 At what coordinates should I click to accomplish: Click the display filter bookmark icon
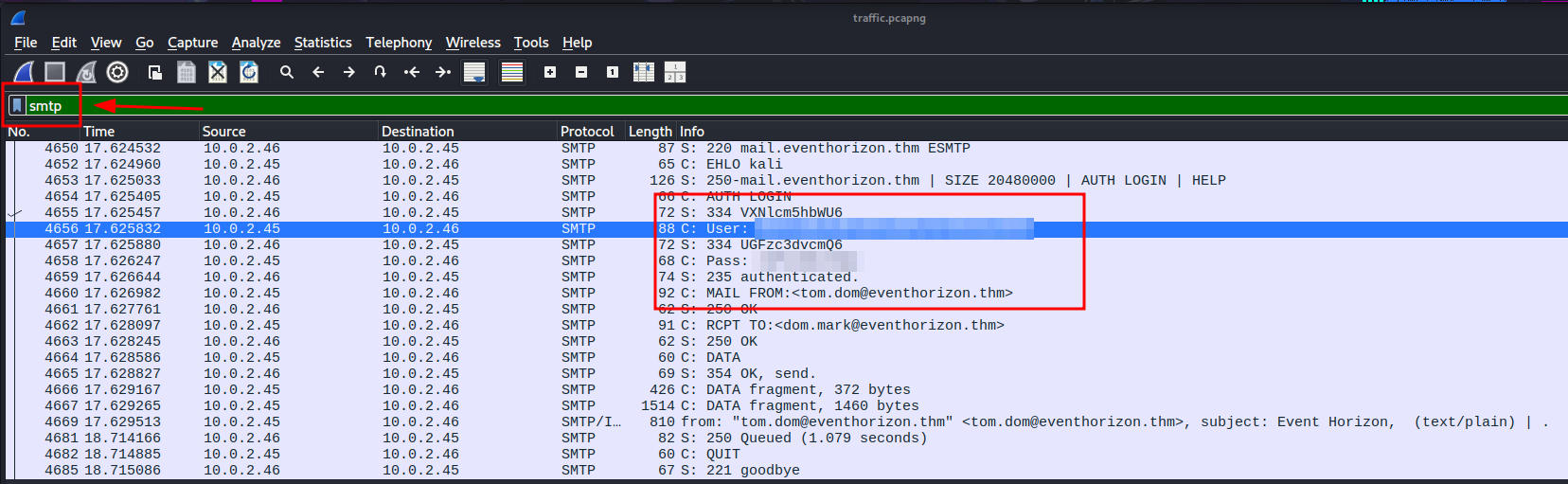coord(17,105)
